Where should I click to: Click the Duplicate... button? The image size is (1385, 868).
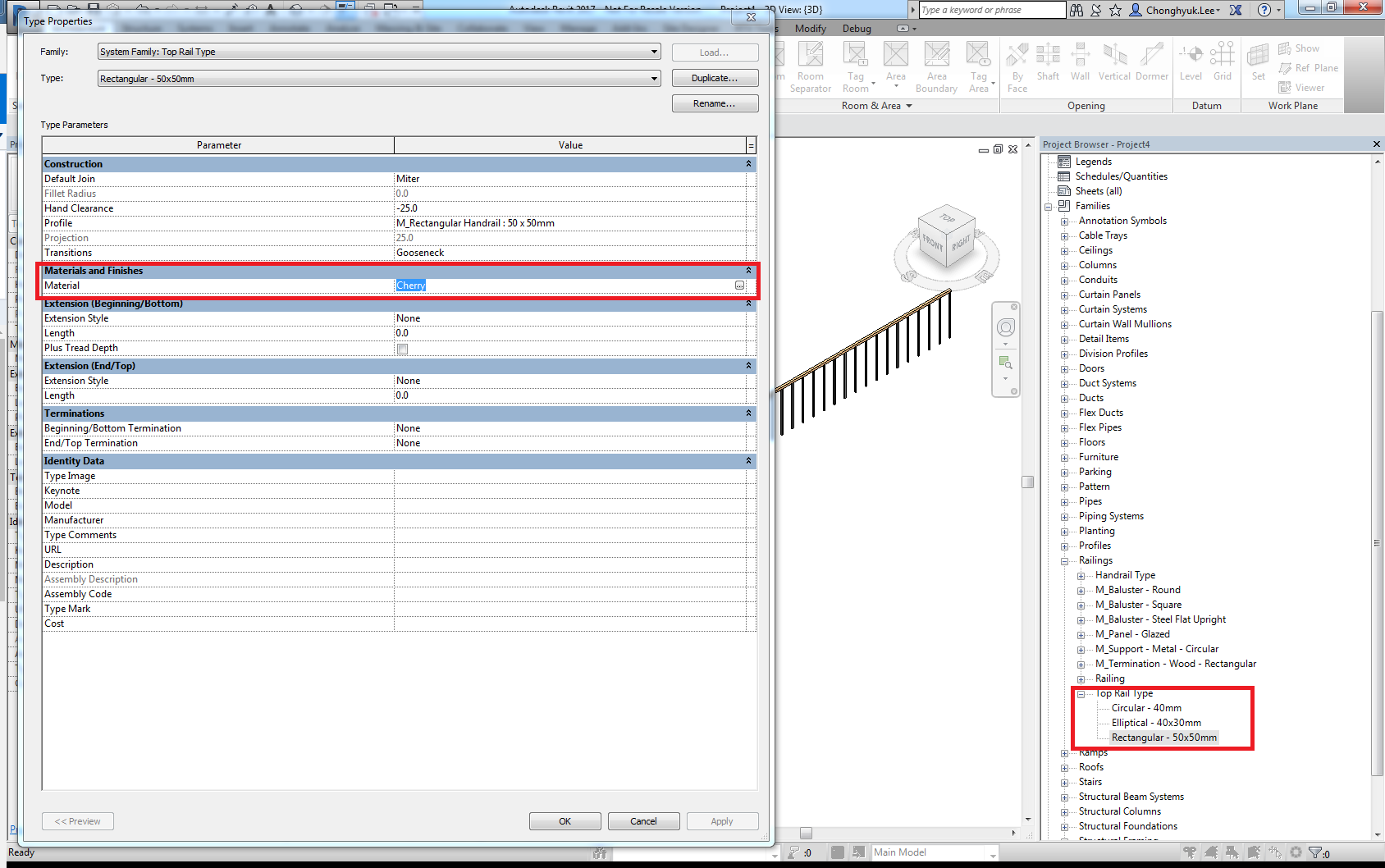coord(715,78)
